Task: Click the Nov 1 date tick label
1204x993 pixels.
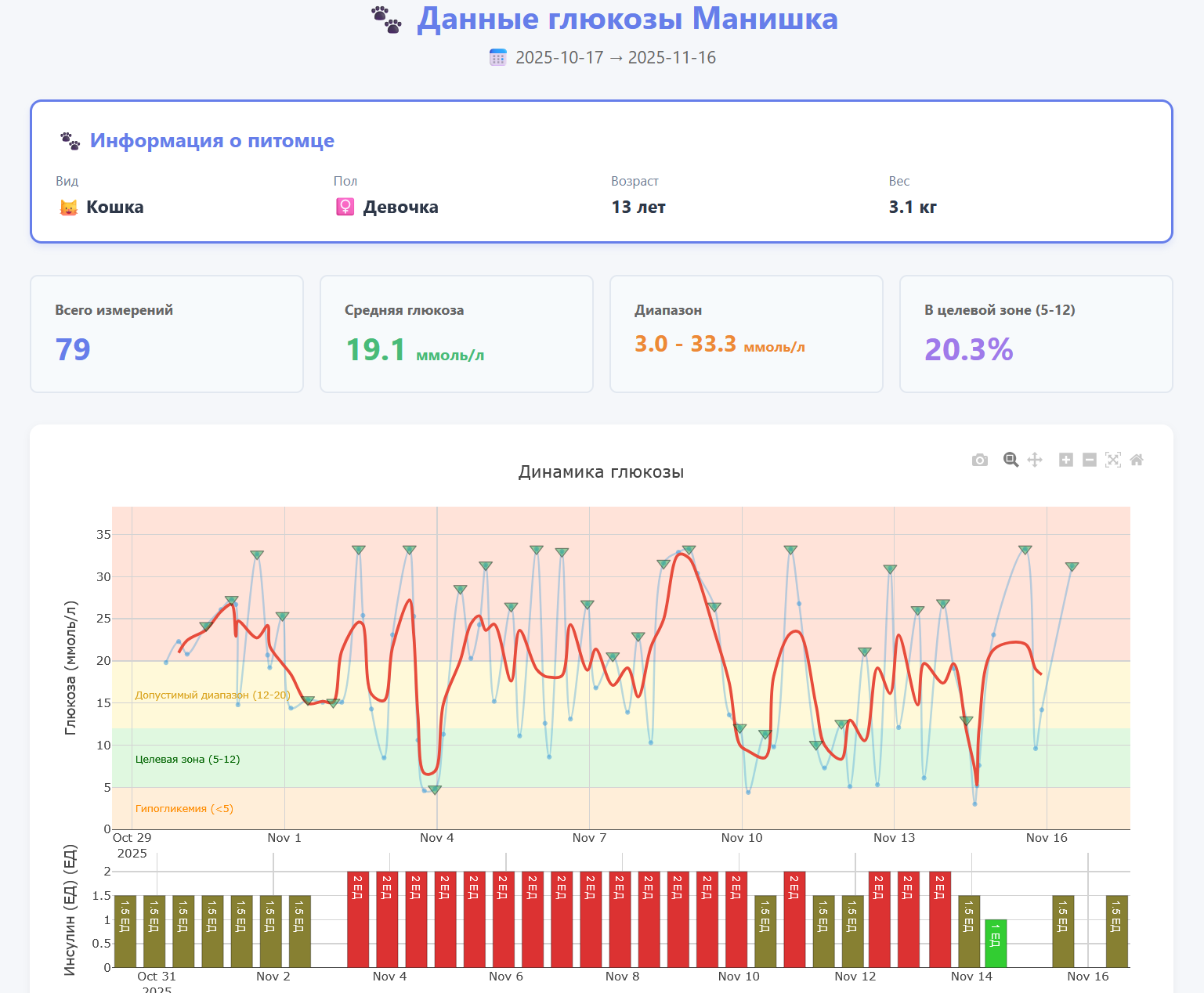Action: (x=284, y=838)
